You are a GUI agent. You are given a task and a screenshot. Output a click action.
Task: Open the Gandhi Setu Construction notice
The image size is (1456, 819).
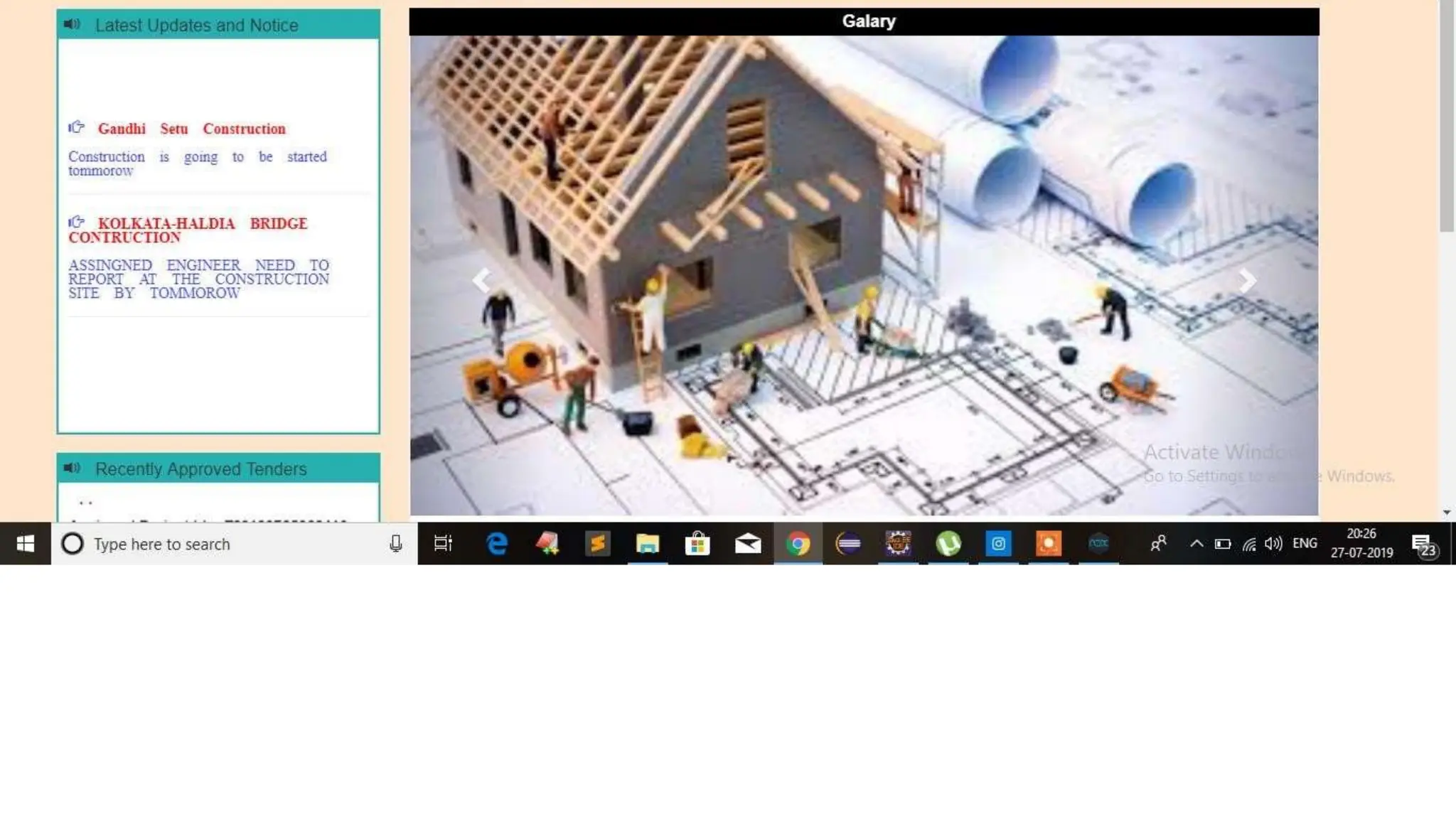click(191, 129)
